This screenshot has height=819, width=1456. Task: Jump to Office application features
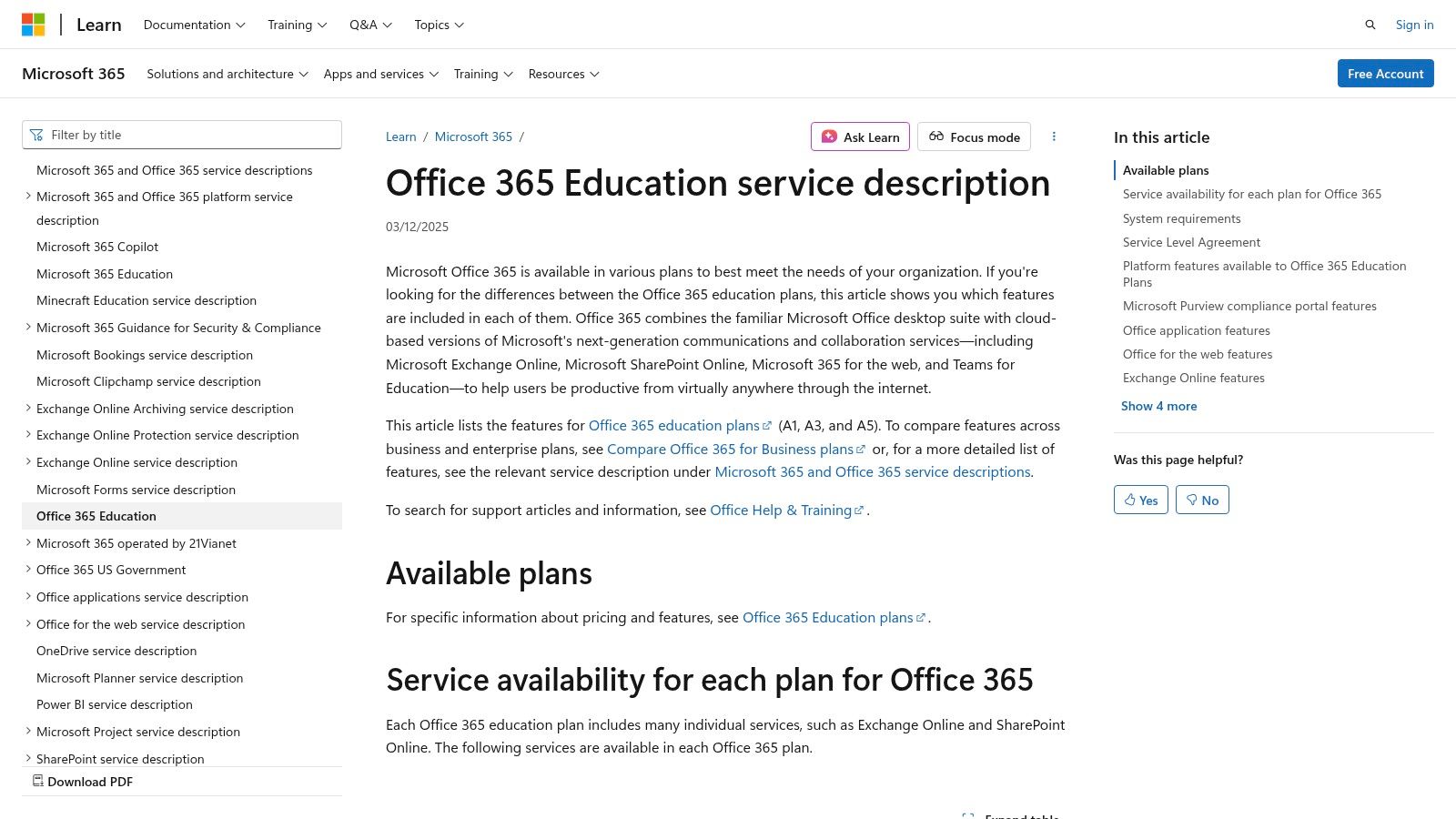pos(1197,330)
